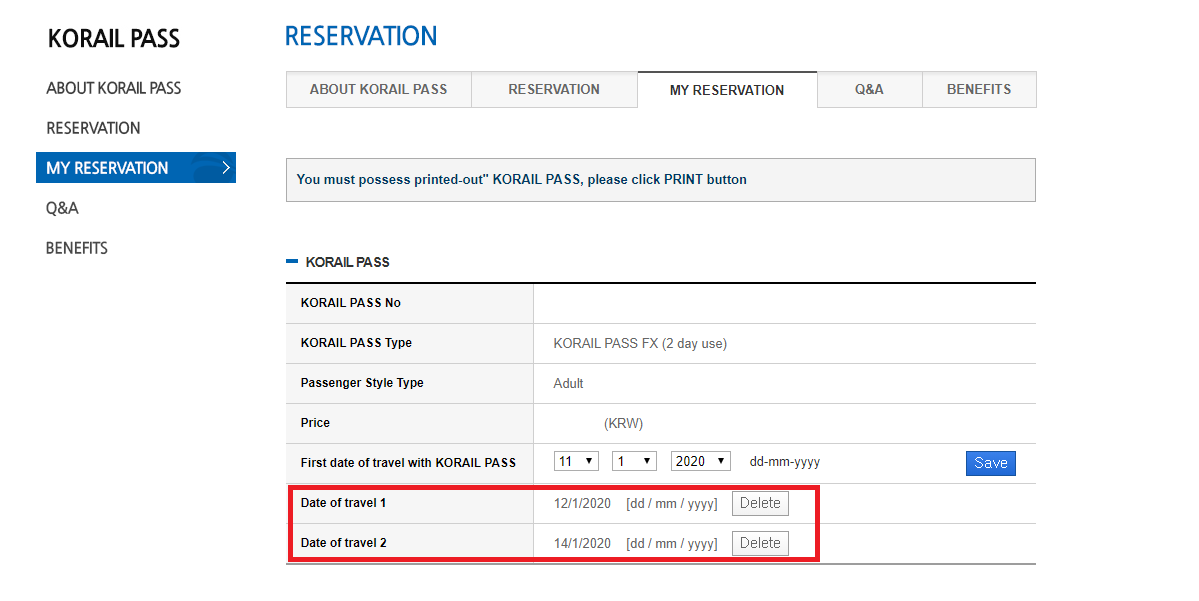Open the day dropdown showing 11
Viewport: 1199px width, 601px height.
[576, 462]
